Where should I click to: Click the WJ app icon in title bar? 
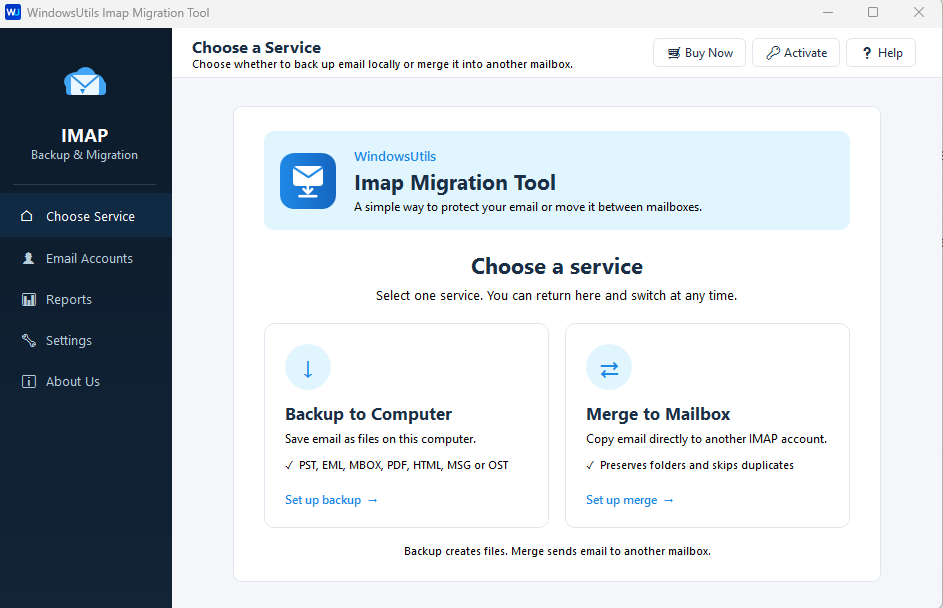point(13,12)
